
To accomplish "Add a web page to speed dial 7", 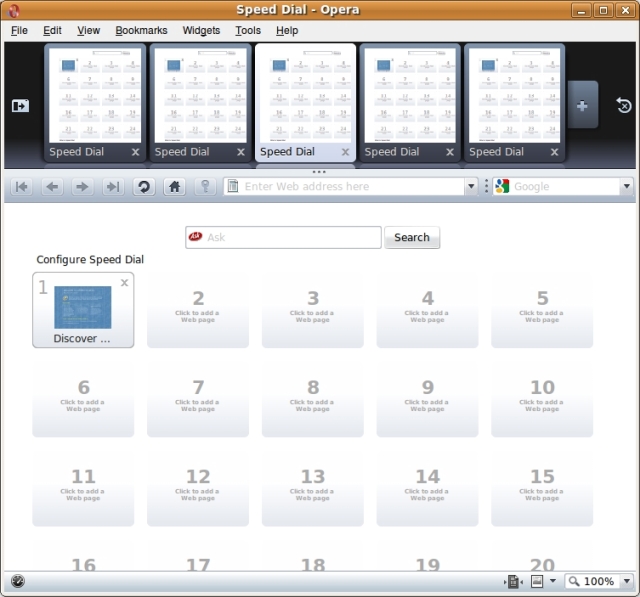I will pyautogui.click(x=198, y=400).
